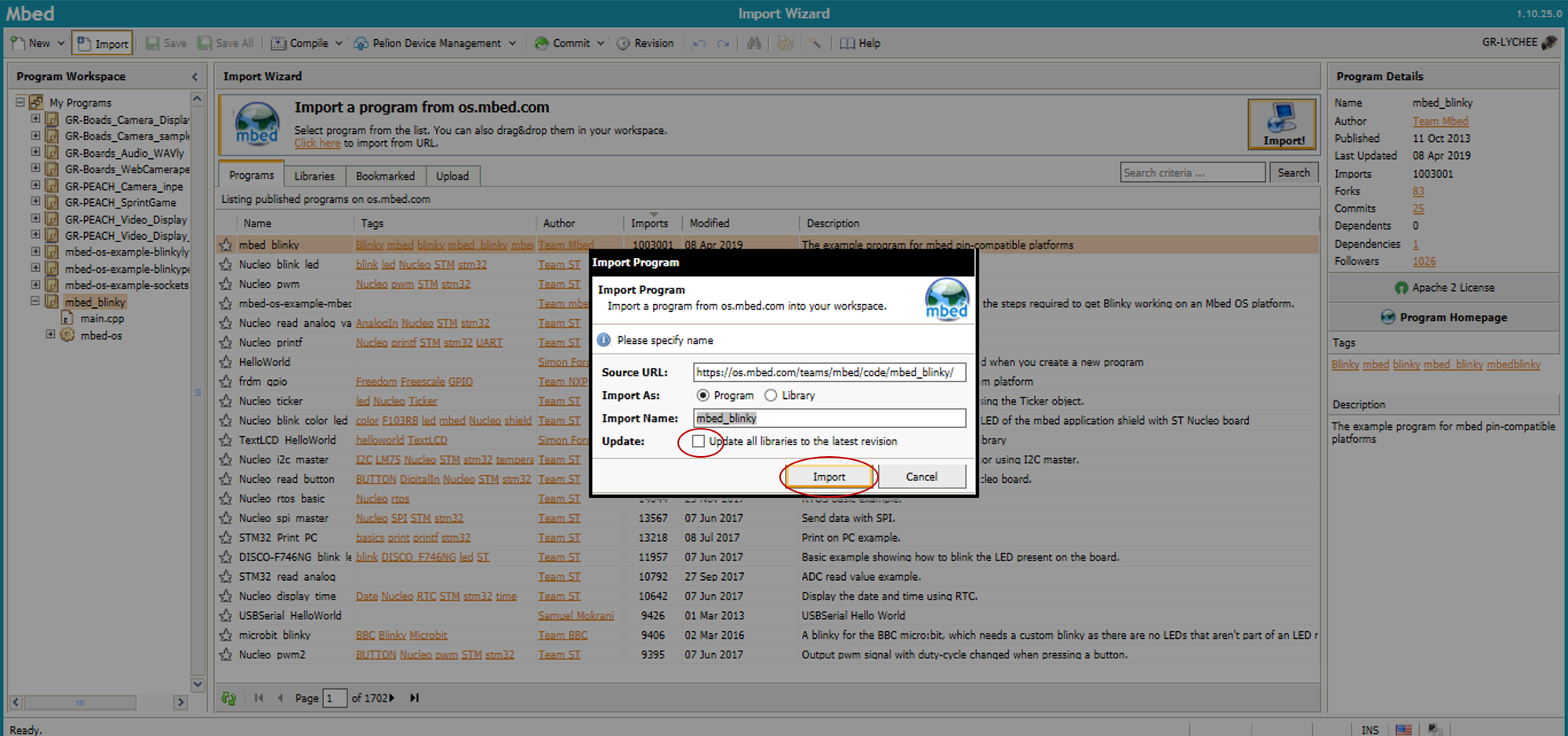Star the Nucleo_blink_led program
1568x736 pixels.
click(226, 265)
